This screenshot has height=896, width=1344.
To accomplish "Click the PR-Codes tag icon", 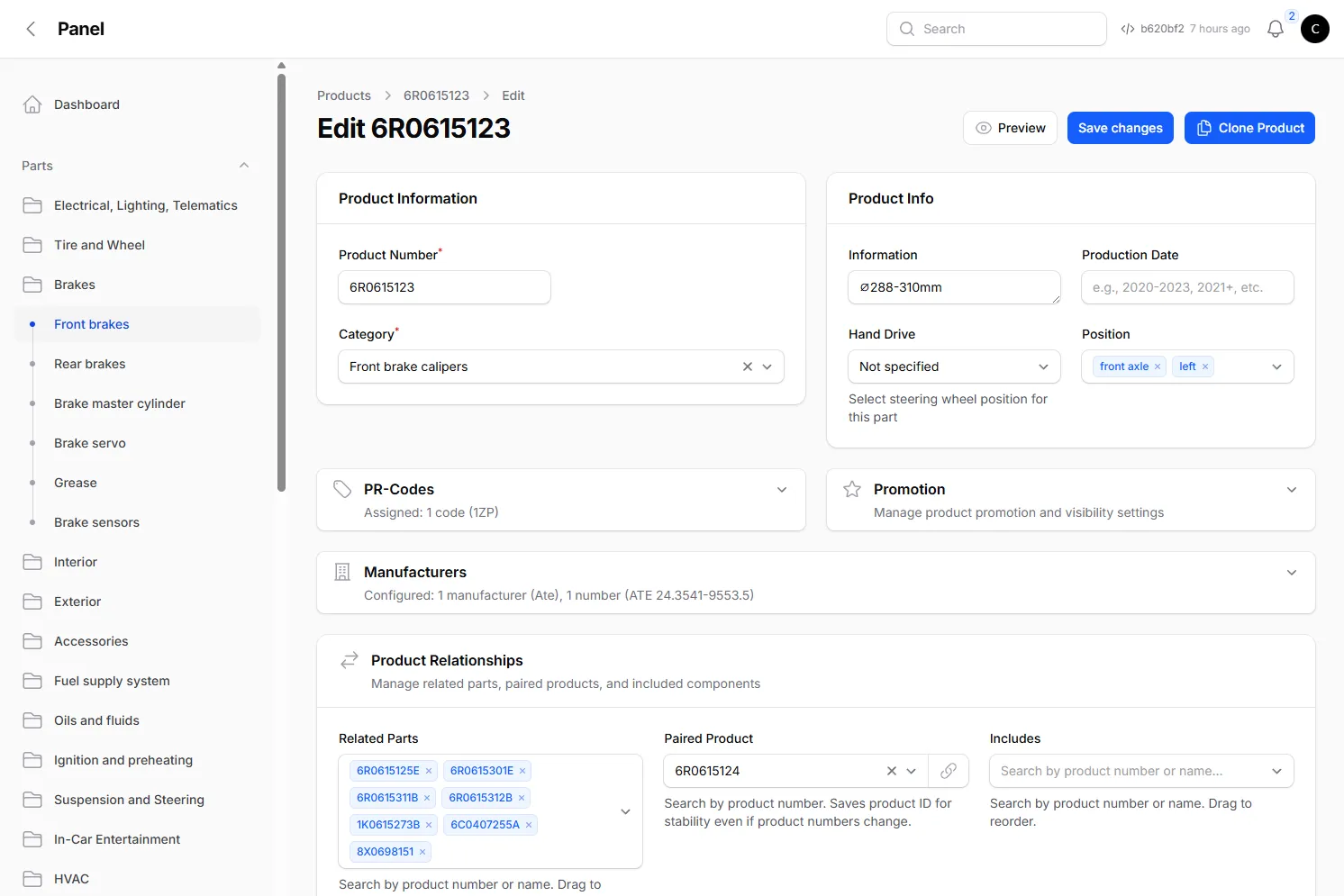I will 342,489.
